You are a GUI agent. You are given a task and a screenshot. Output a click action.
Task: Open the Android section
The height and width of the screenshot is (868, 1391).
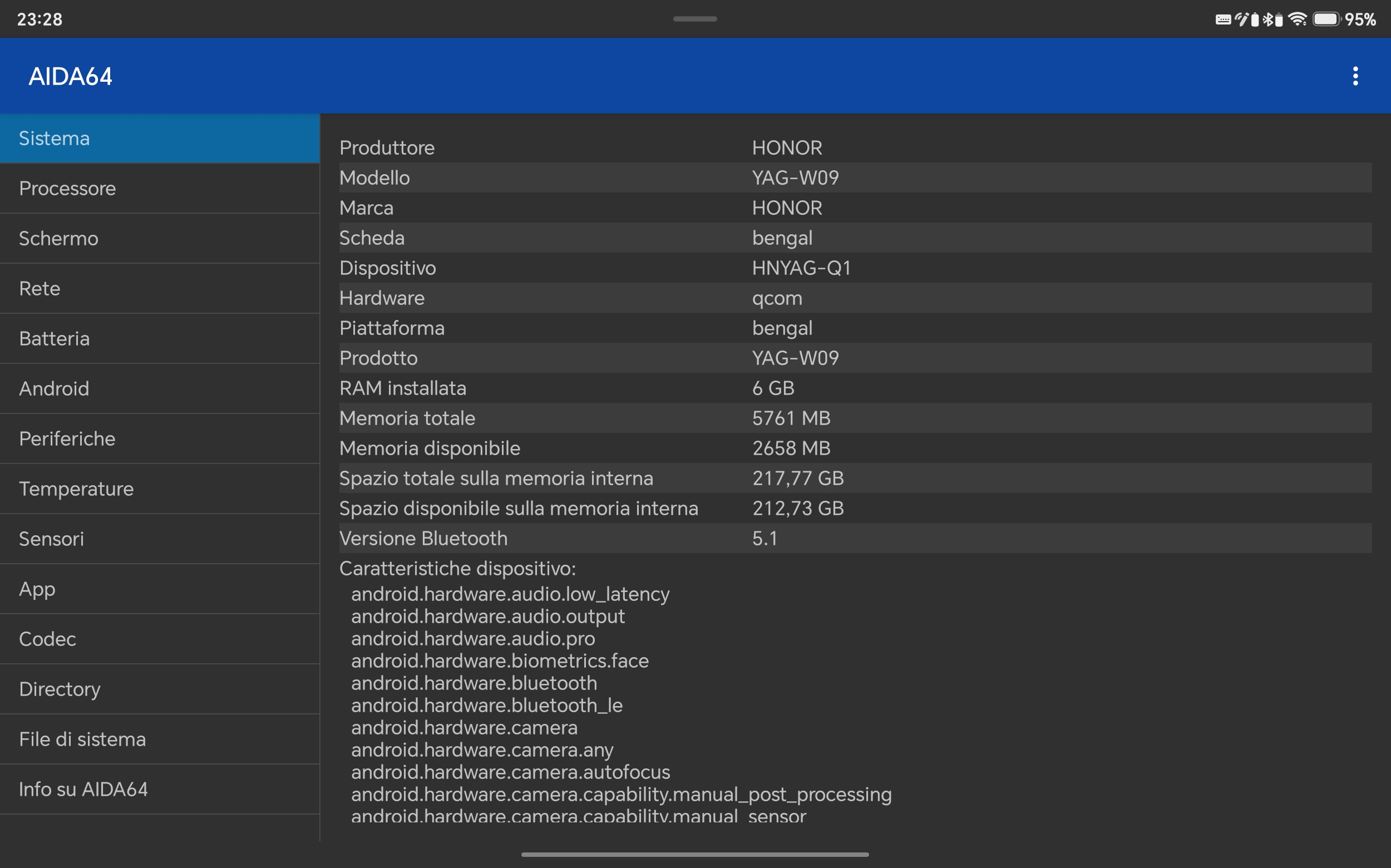point(160,388)
